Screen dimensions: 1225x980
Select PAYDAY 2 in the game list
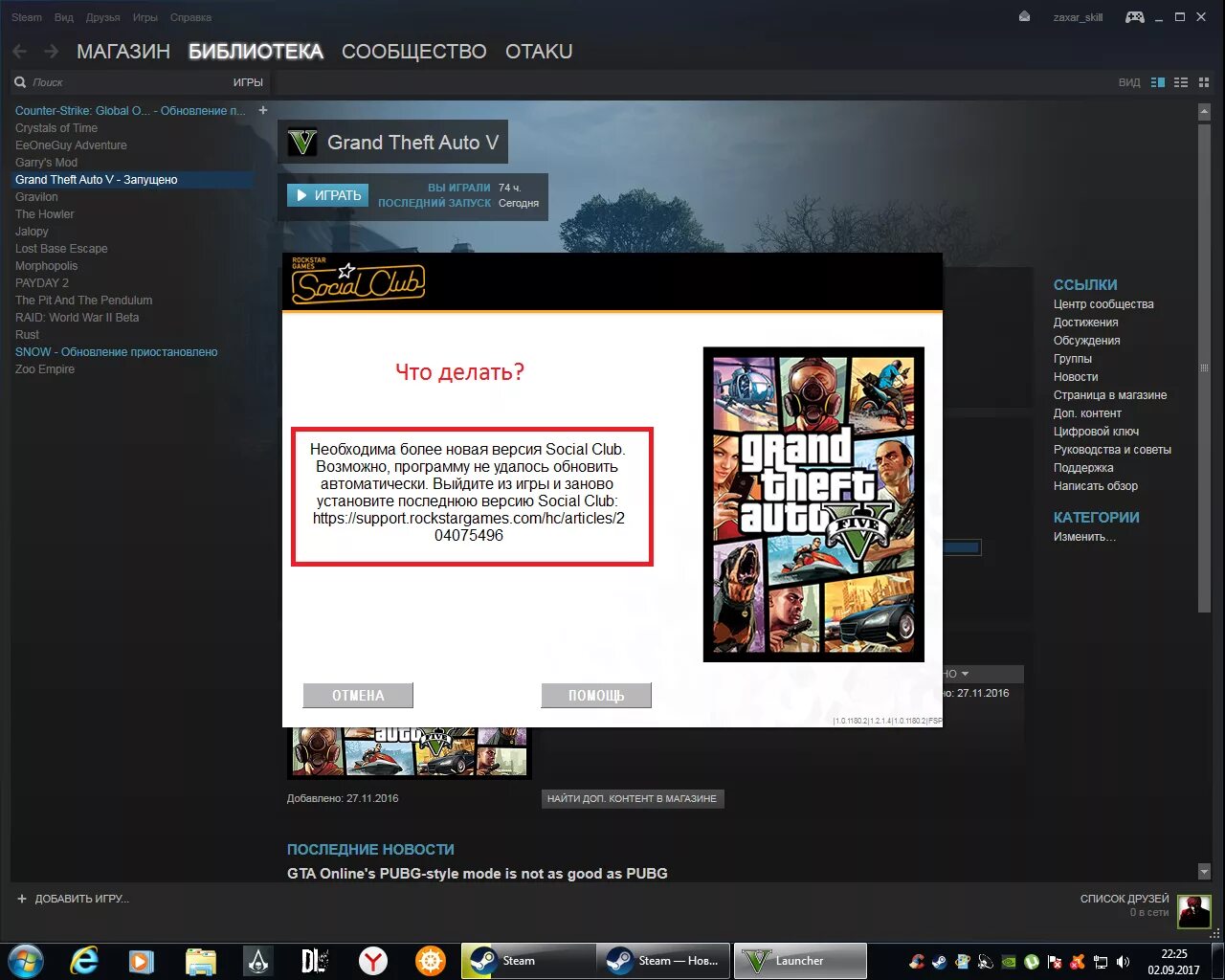click(42, 283)
